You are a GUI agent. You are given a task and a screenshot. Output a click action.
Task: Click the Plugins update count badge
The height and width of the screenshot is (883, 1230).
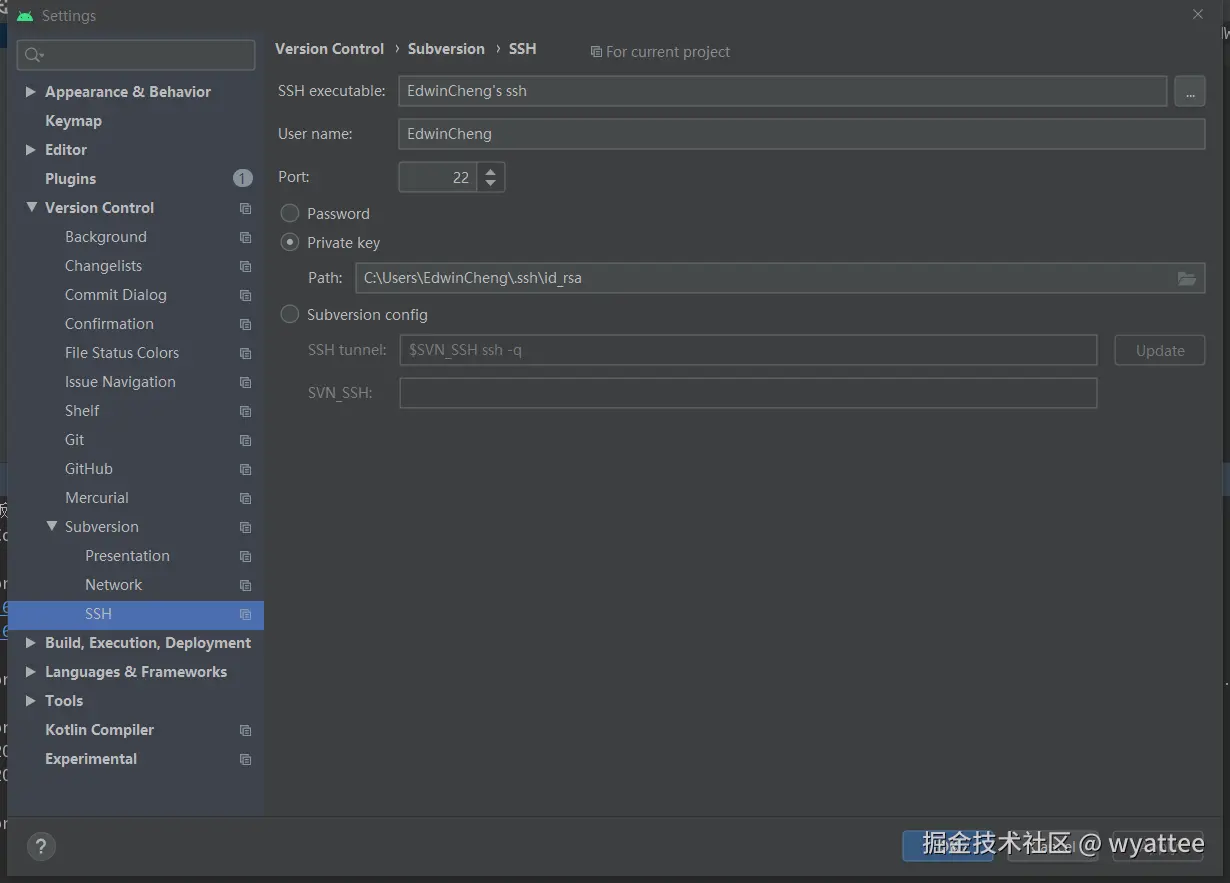click(x=243, y=178)
